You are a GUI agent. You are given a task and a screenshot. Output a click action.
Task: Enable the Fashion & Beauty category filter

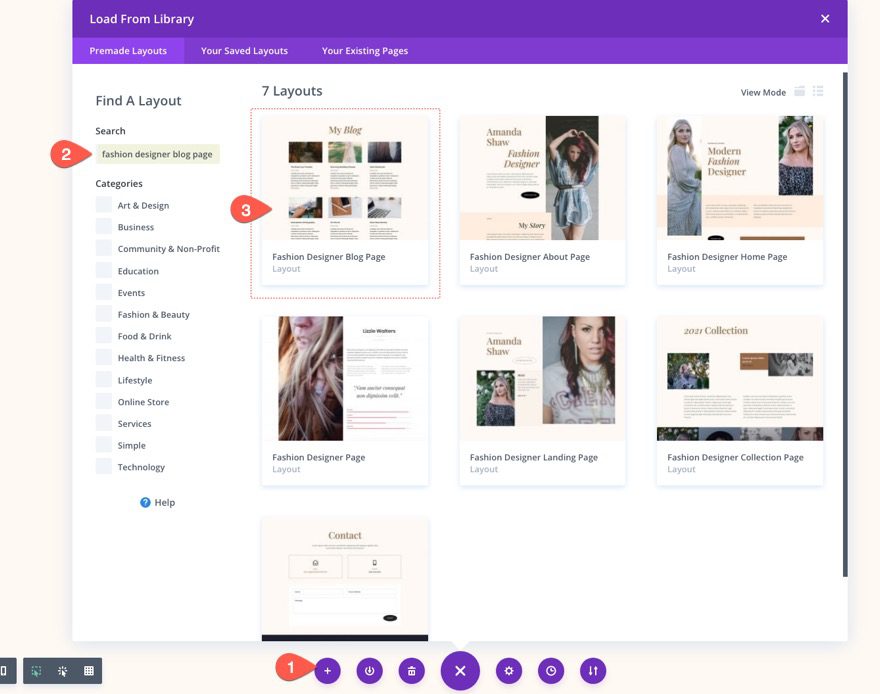104,314
